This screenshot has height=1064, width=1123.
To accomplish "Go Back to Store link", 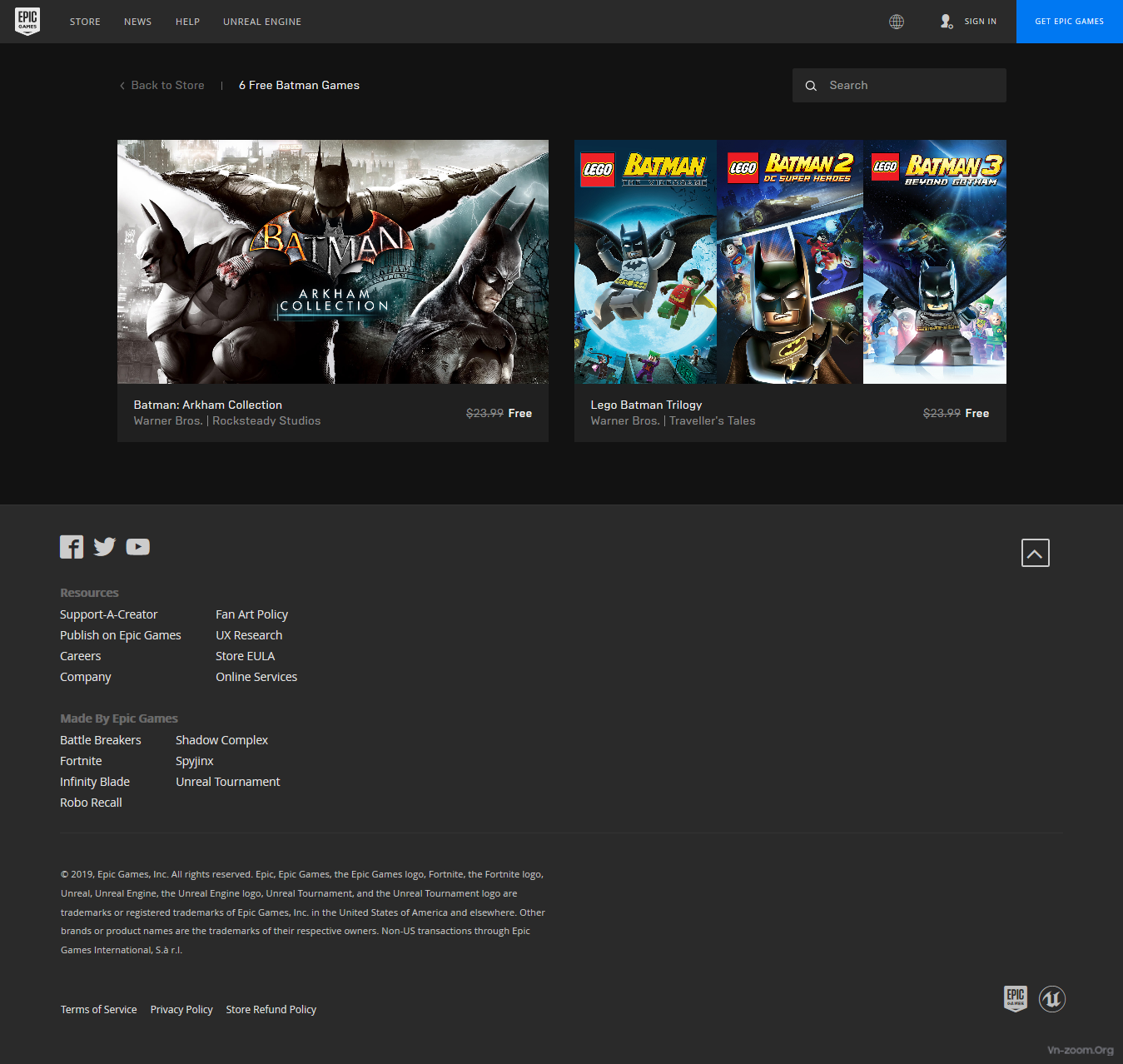I will pyautogui.click(x=167, y=86).
